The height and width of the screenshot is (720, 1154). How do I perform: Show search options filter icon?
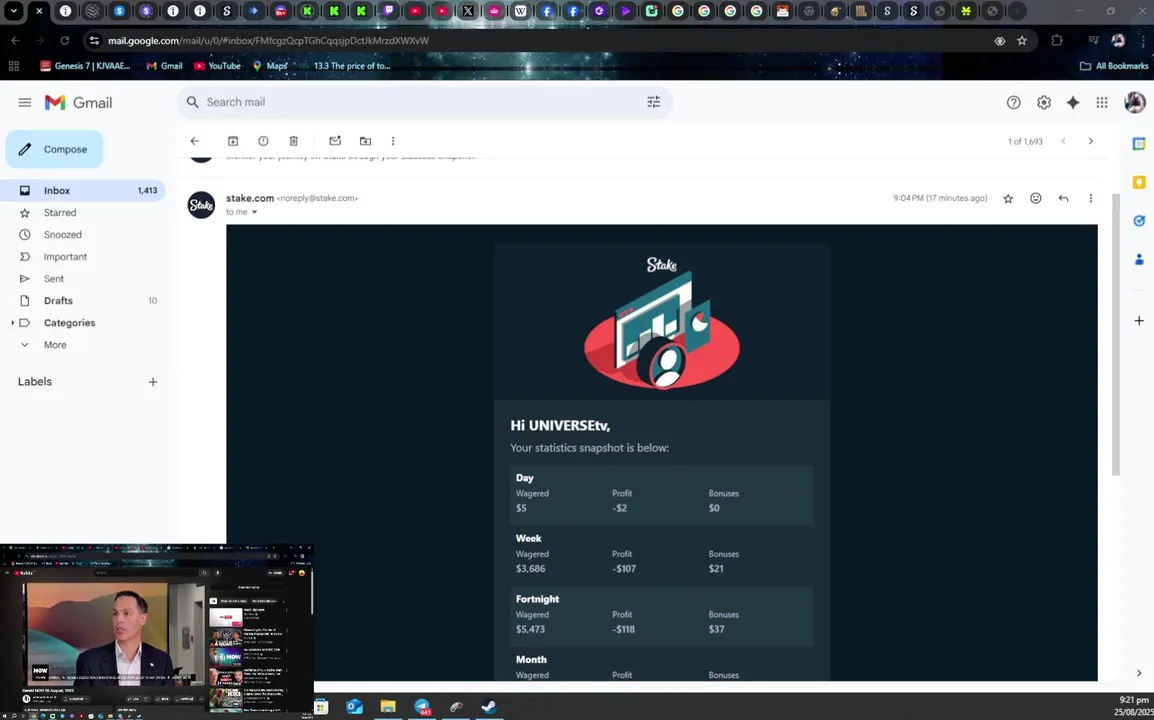tap(654, 102)
